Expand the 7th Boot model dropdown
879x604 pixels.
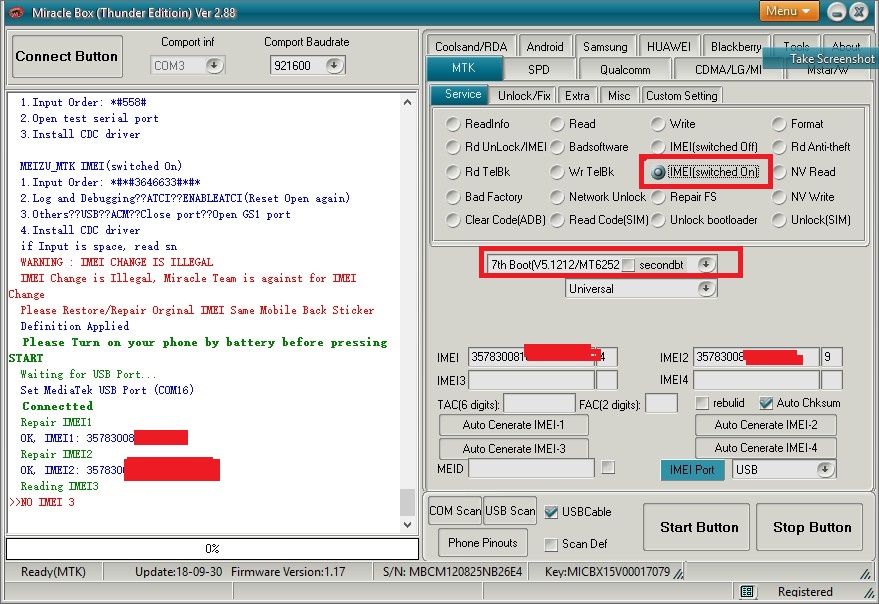pos(706,264)
